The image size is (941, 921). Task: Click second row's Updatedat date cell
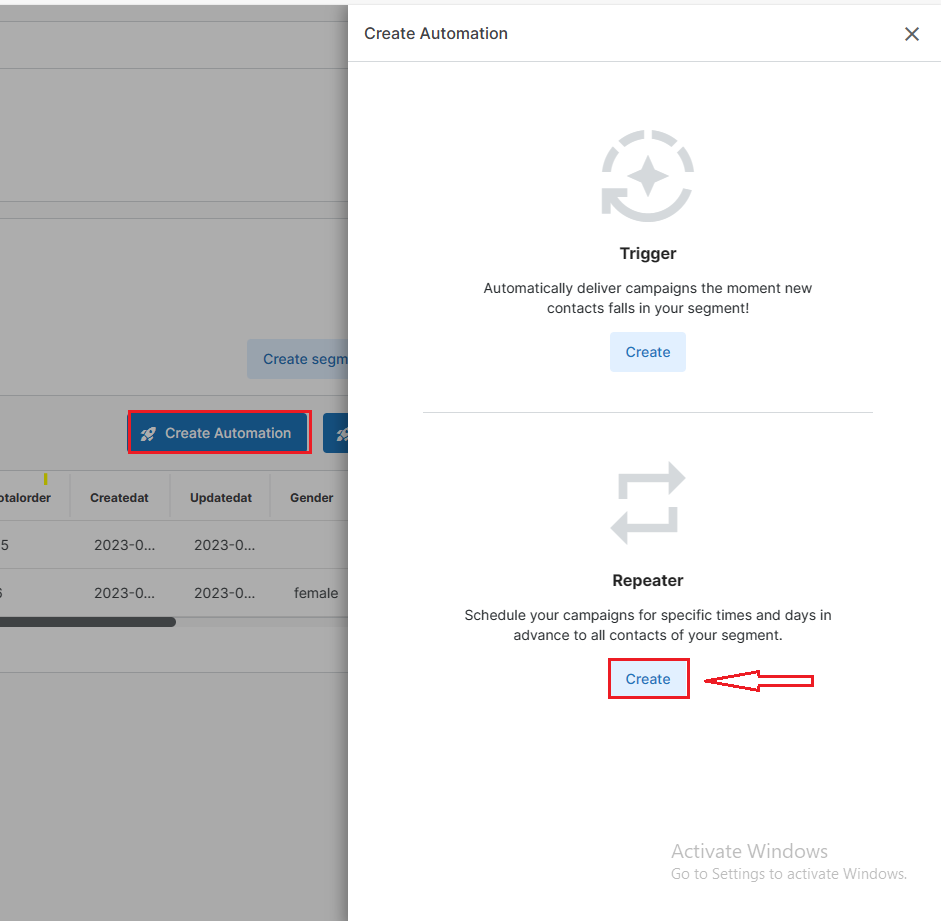pos(224,593)
